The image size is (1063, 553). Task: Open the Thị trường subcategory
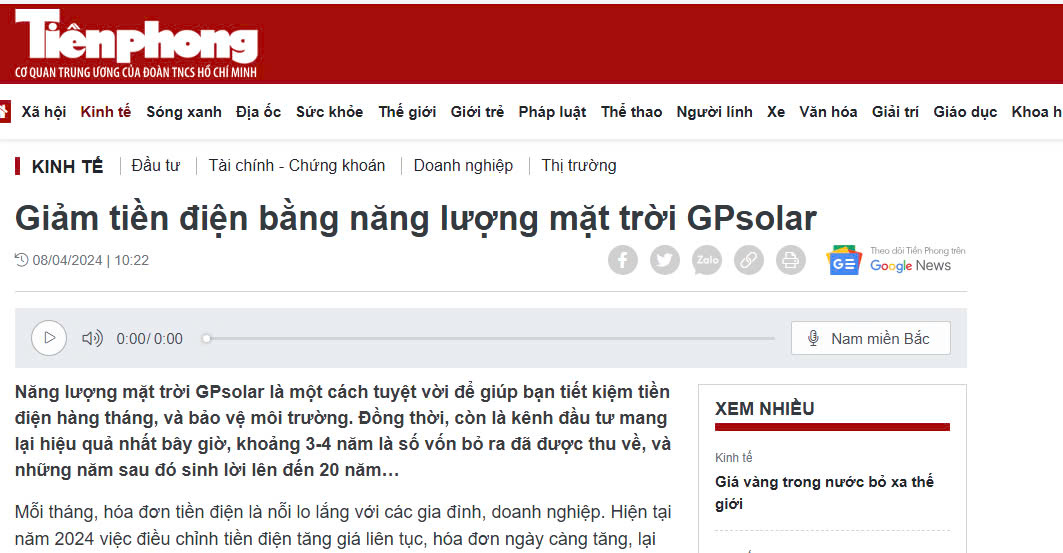pos(578,166)
